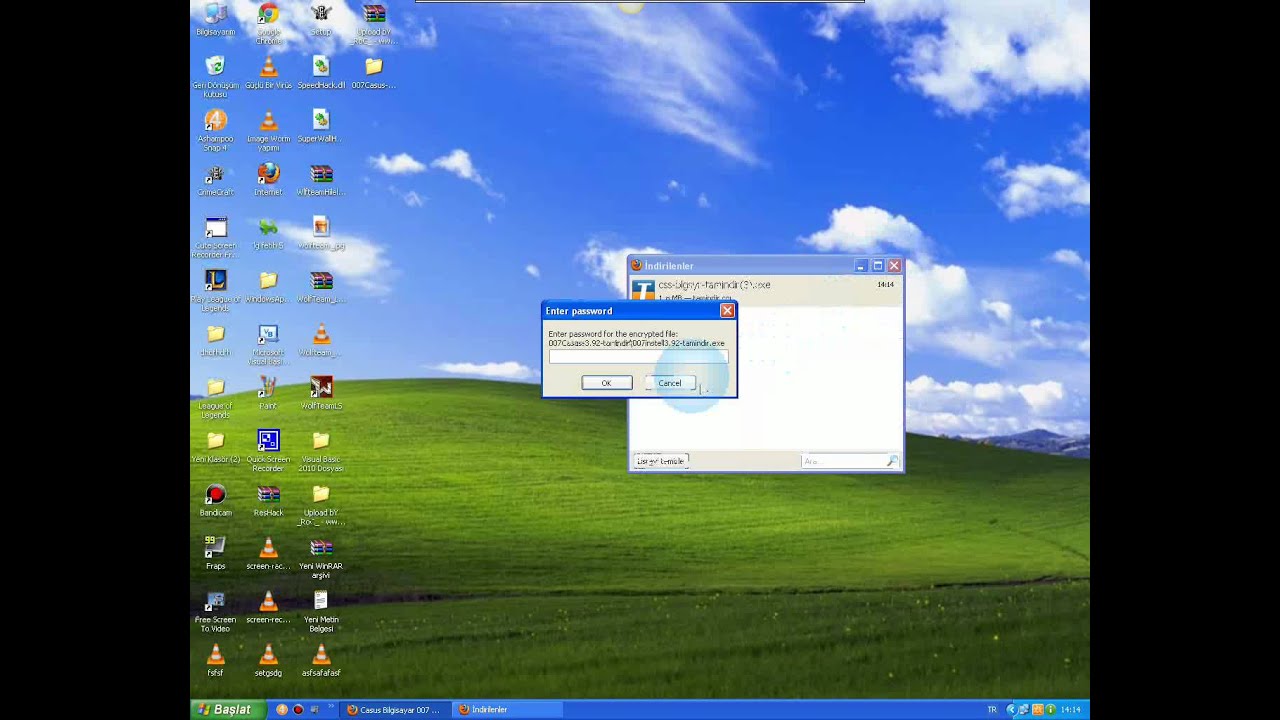Click the Listeyi temizle button in İndirilenler
Viewport: 1280px width, 720px height.
point(660,461)
